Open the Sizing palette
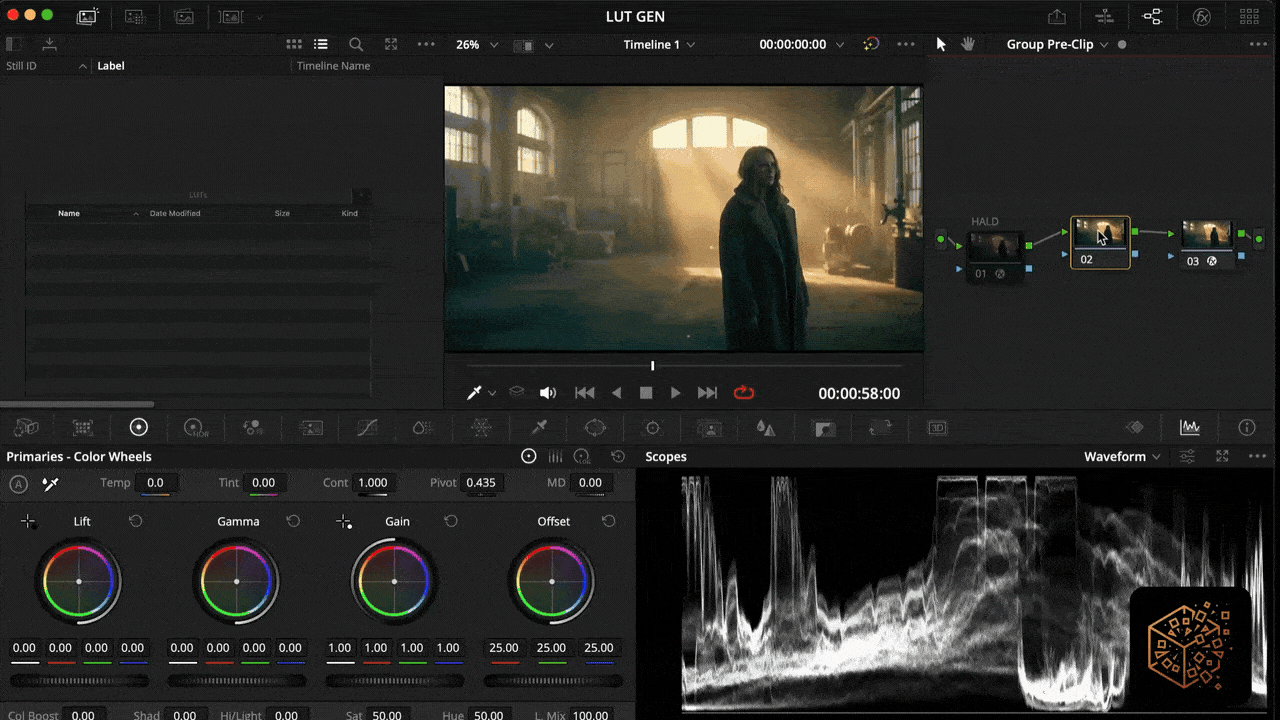This screenshot has width=1280, height=720. [x=881, y=428]
